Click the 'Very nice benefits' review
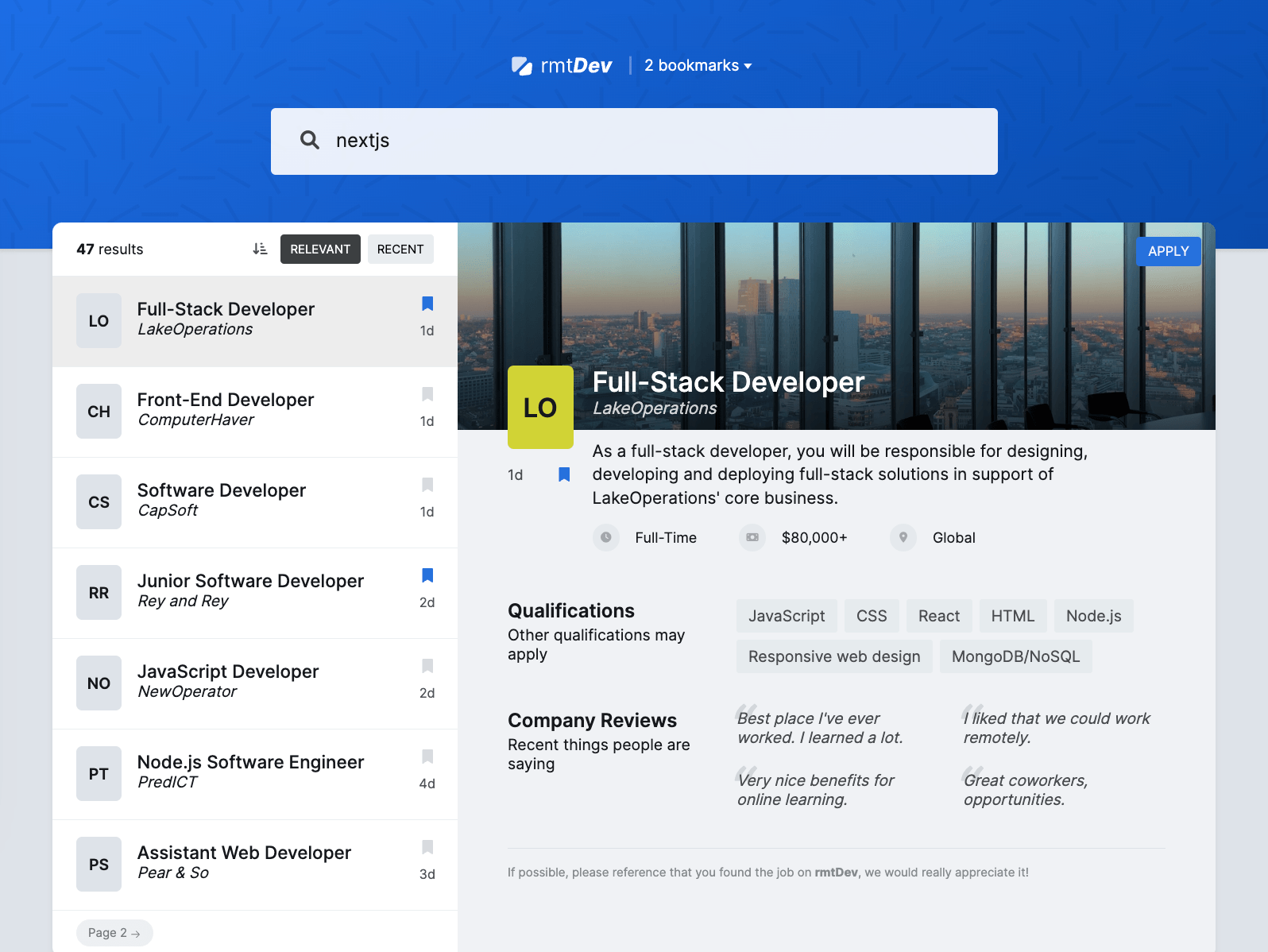Viewport: 1268px width, 952px height. [x=816, y=790]
